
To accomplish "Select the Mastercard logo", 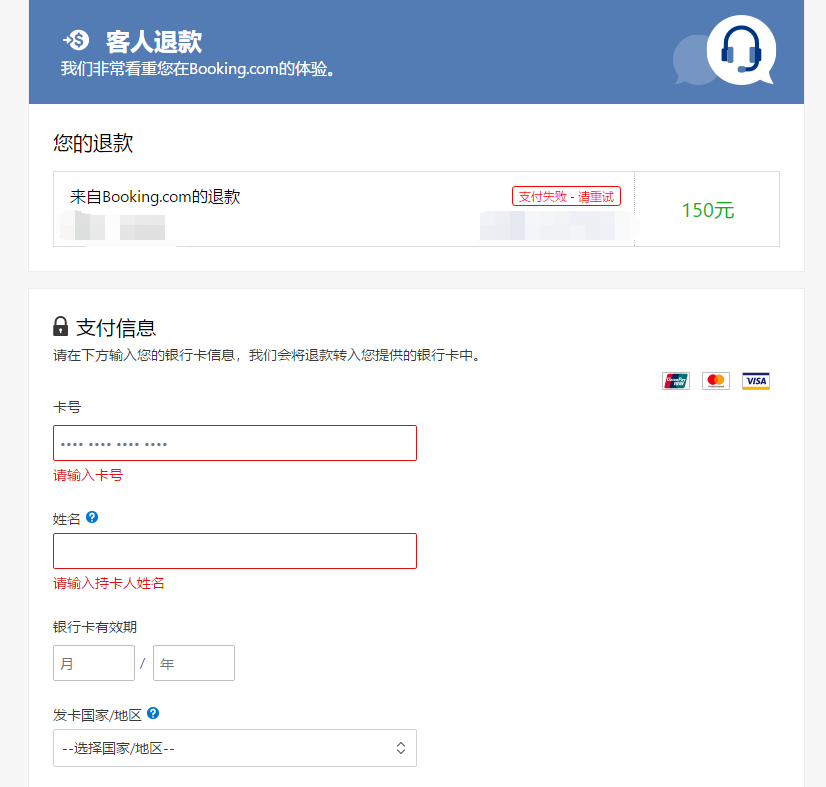I will tap(715, 381).
